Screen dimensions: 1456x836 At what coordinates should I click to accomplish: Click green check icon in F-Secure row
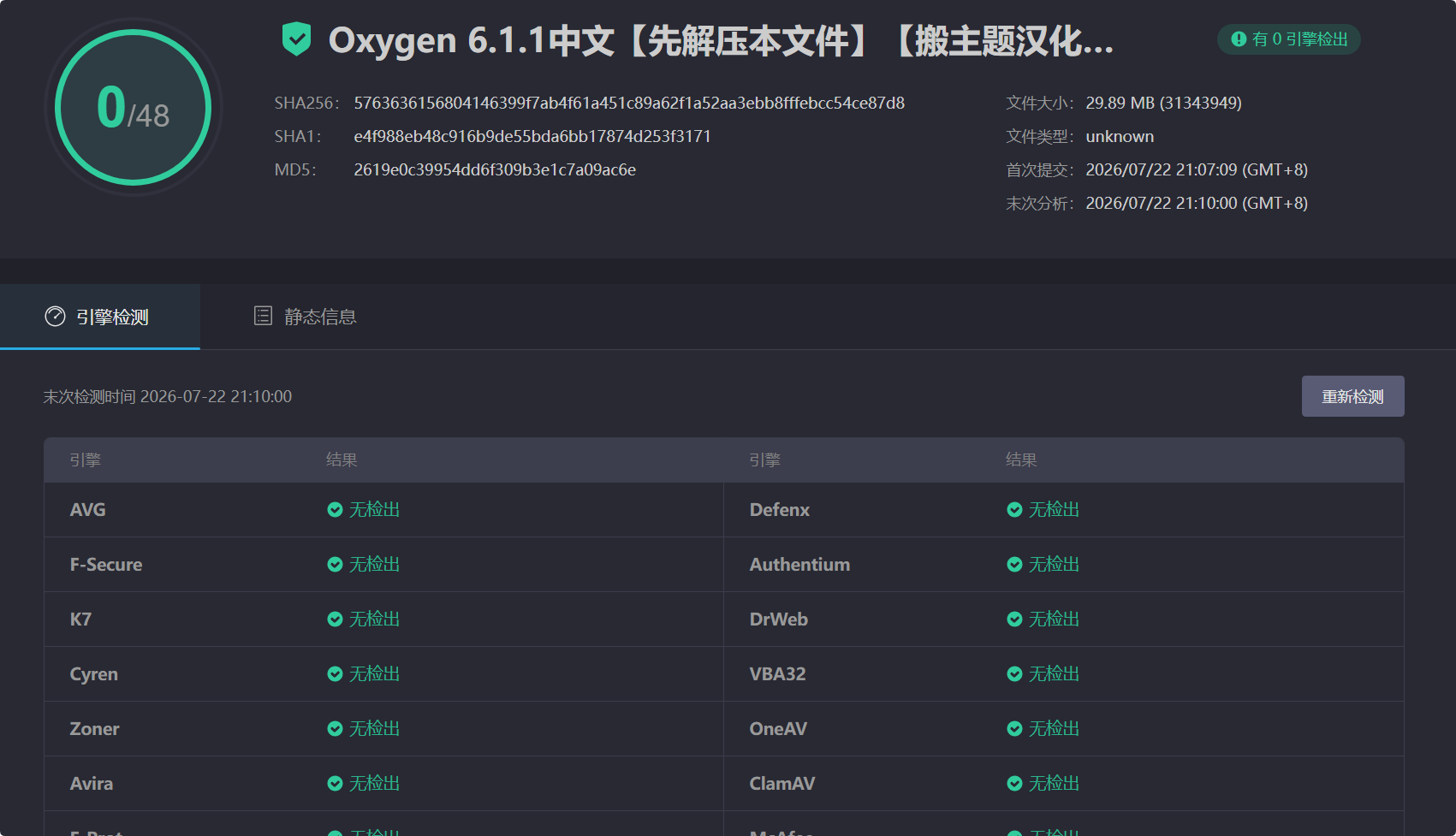335,565
